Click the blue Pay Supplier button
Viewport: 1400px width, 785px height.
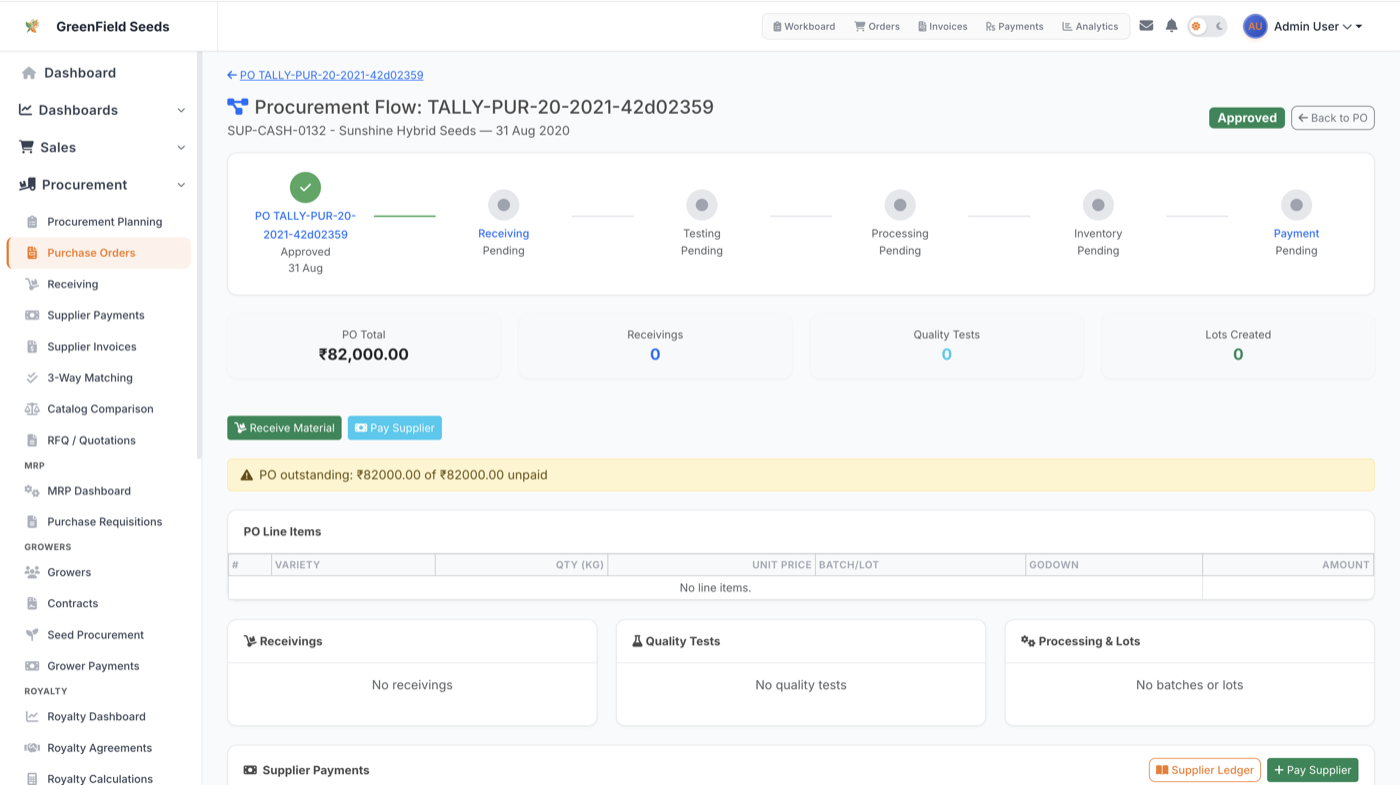395,428
